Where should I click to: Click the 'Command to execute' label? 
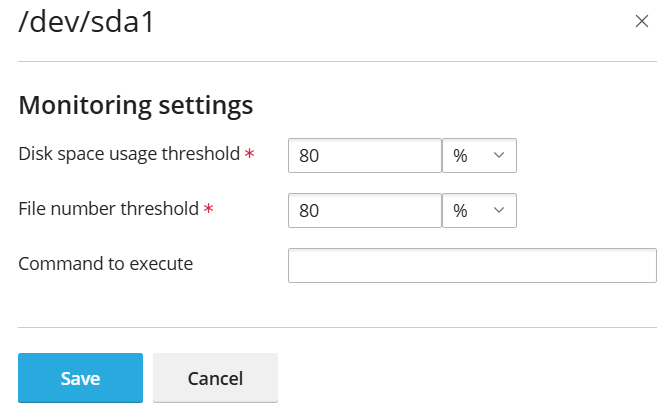click(x=105, y=264)
